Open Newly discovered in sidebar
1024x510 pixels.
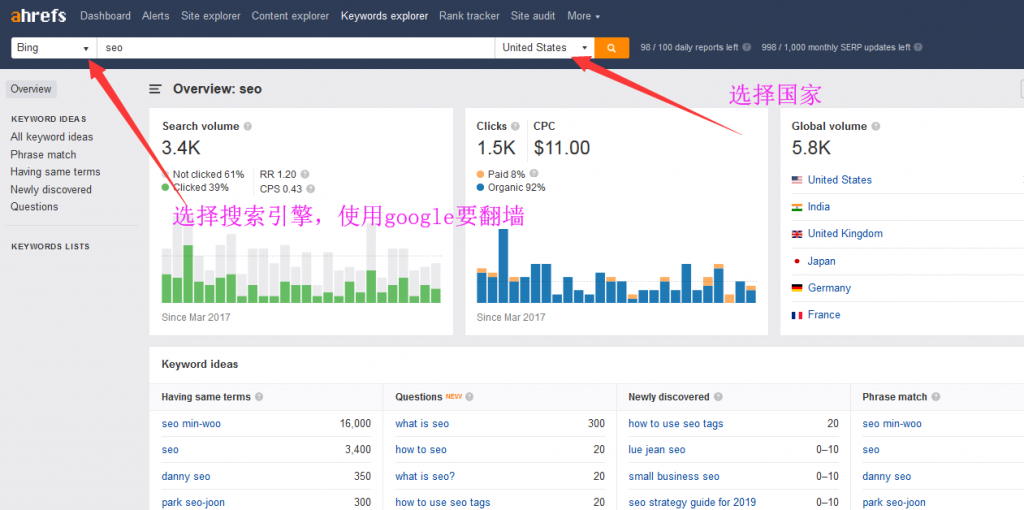tap(51, 189)
